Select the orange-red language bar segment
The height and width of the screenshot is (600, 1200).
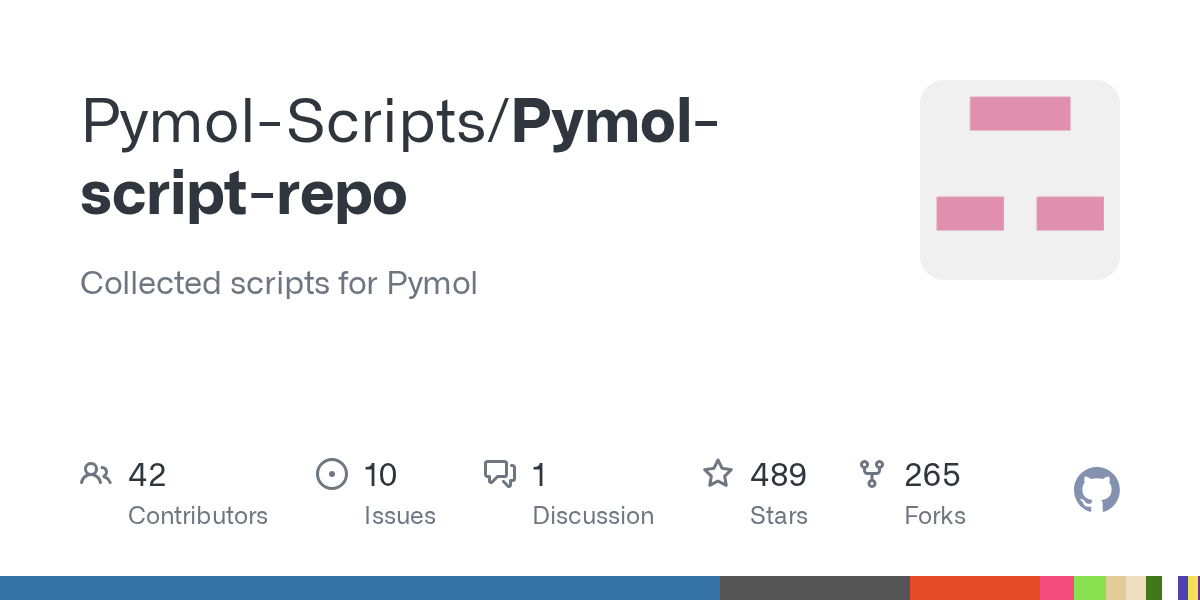click(975, 588)
